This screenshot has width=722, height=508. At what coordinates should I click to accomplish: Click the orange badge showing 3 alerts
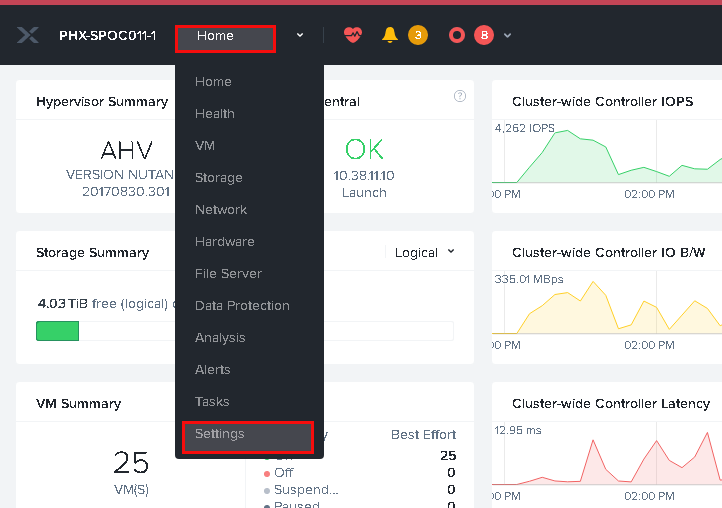click(x=418, y=35)
